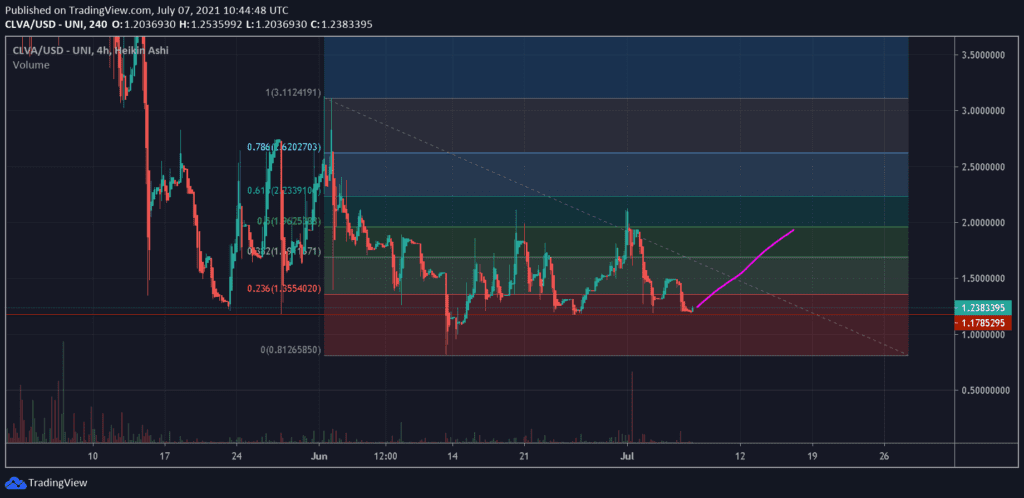The height and width of the screenshot is (498, 1024).
Task: Select the Fibonacci 1 (3.1124191) level label
Action: point(292,93)
